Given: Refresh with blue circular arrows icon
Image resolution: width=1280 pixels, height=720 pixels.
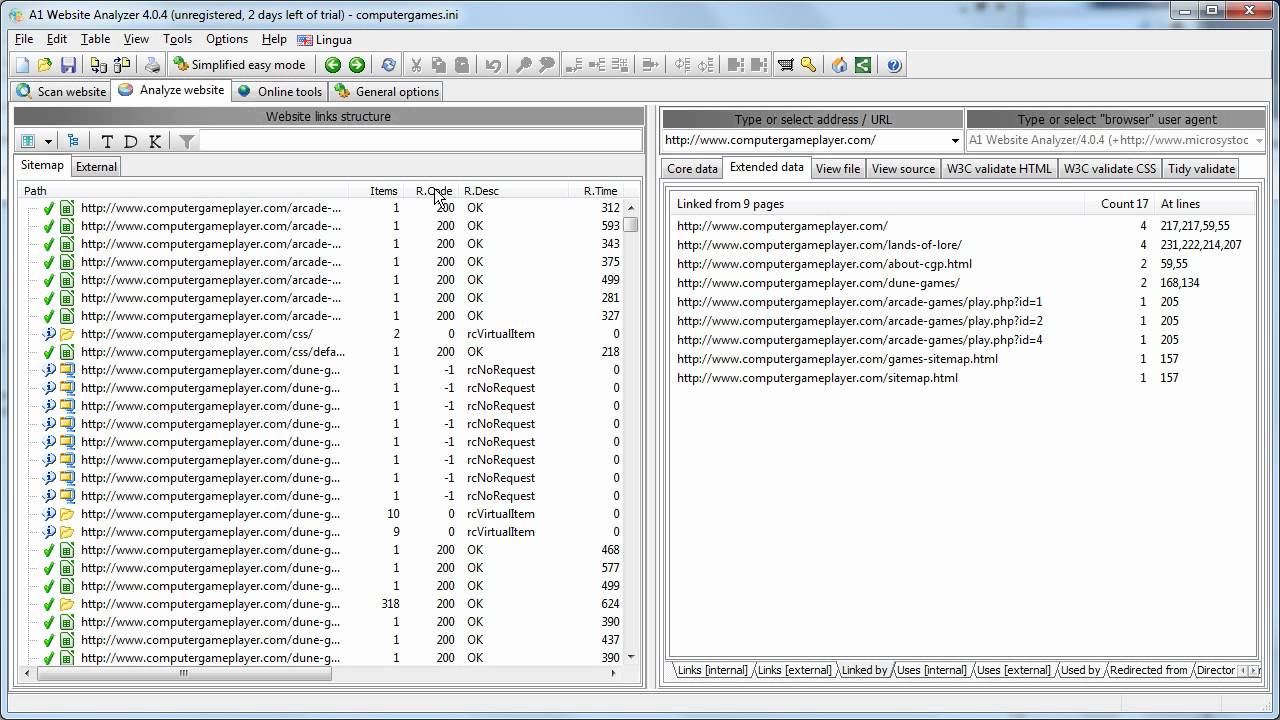Looking at the screenshot, I should [388, 65].
